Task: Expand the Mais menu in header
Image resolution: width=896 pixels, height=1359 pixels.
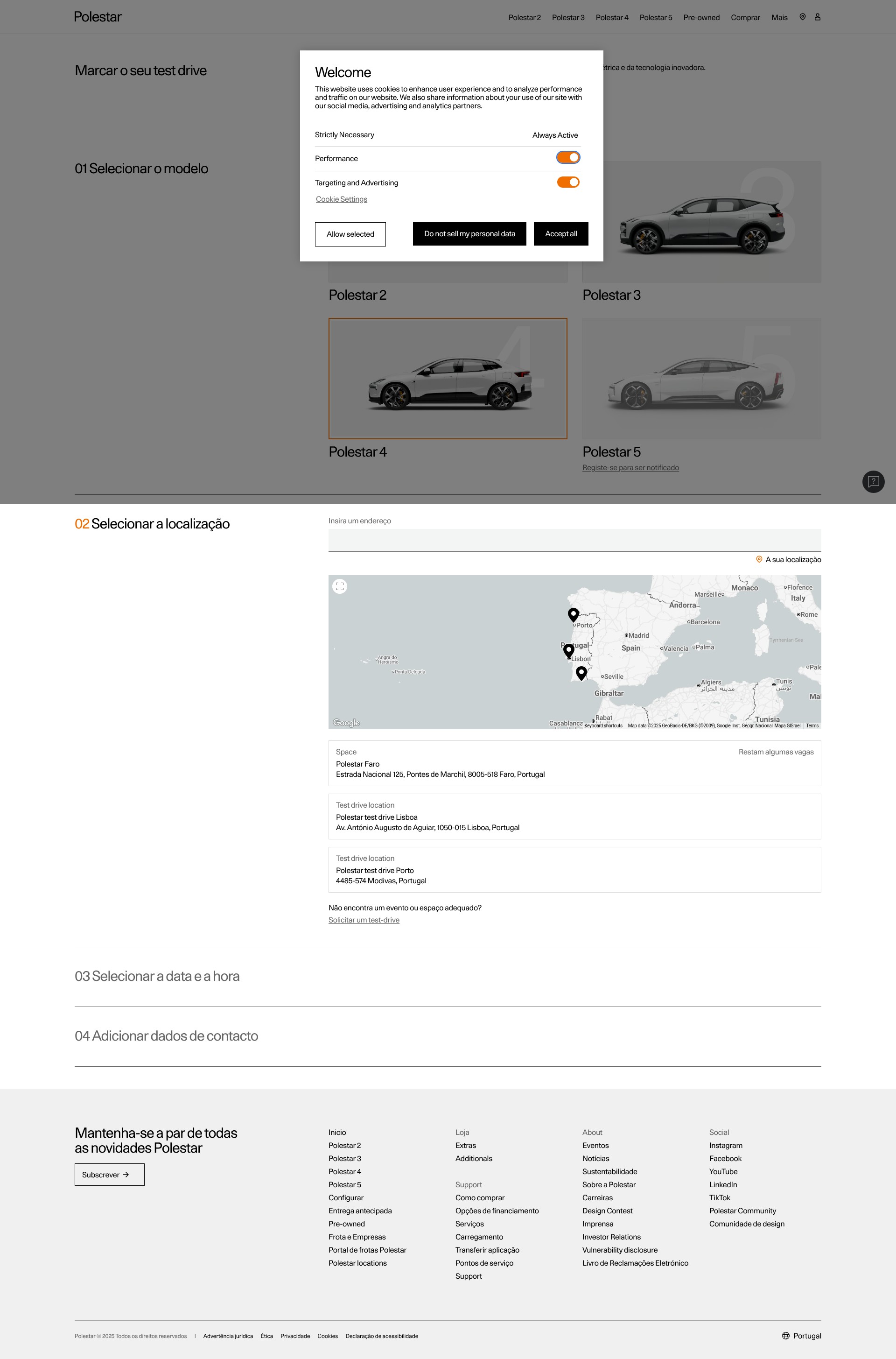Action: click(779, 18)
